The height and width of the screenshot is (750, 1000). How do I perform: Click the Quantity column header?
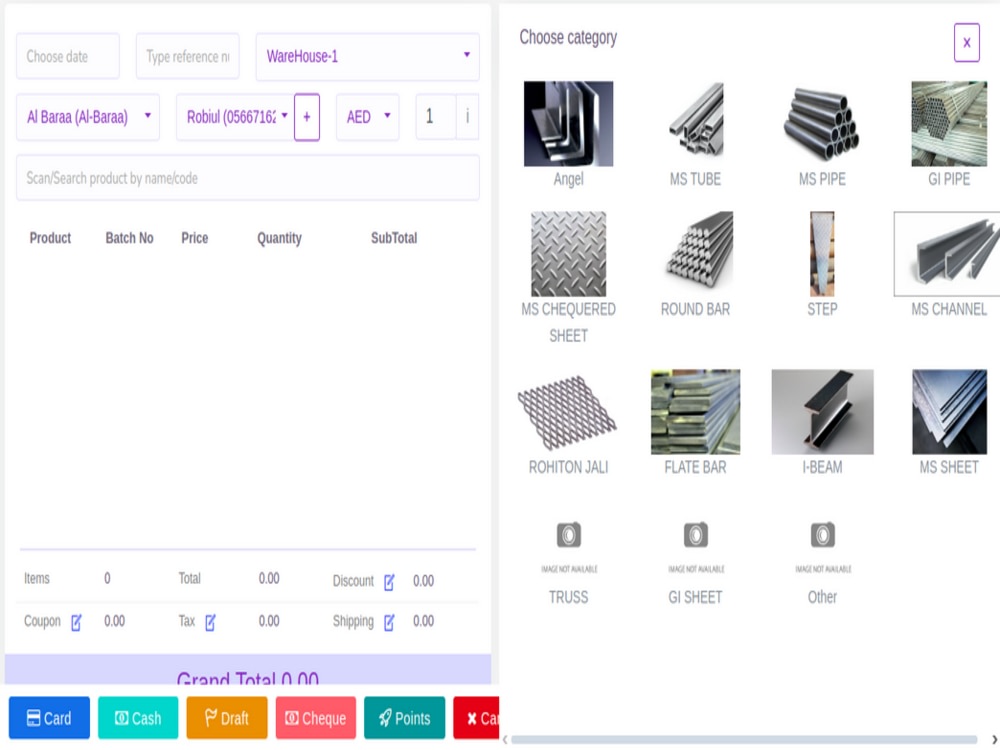(x=279, y=239)
